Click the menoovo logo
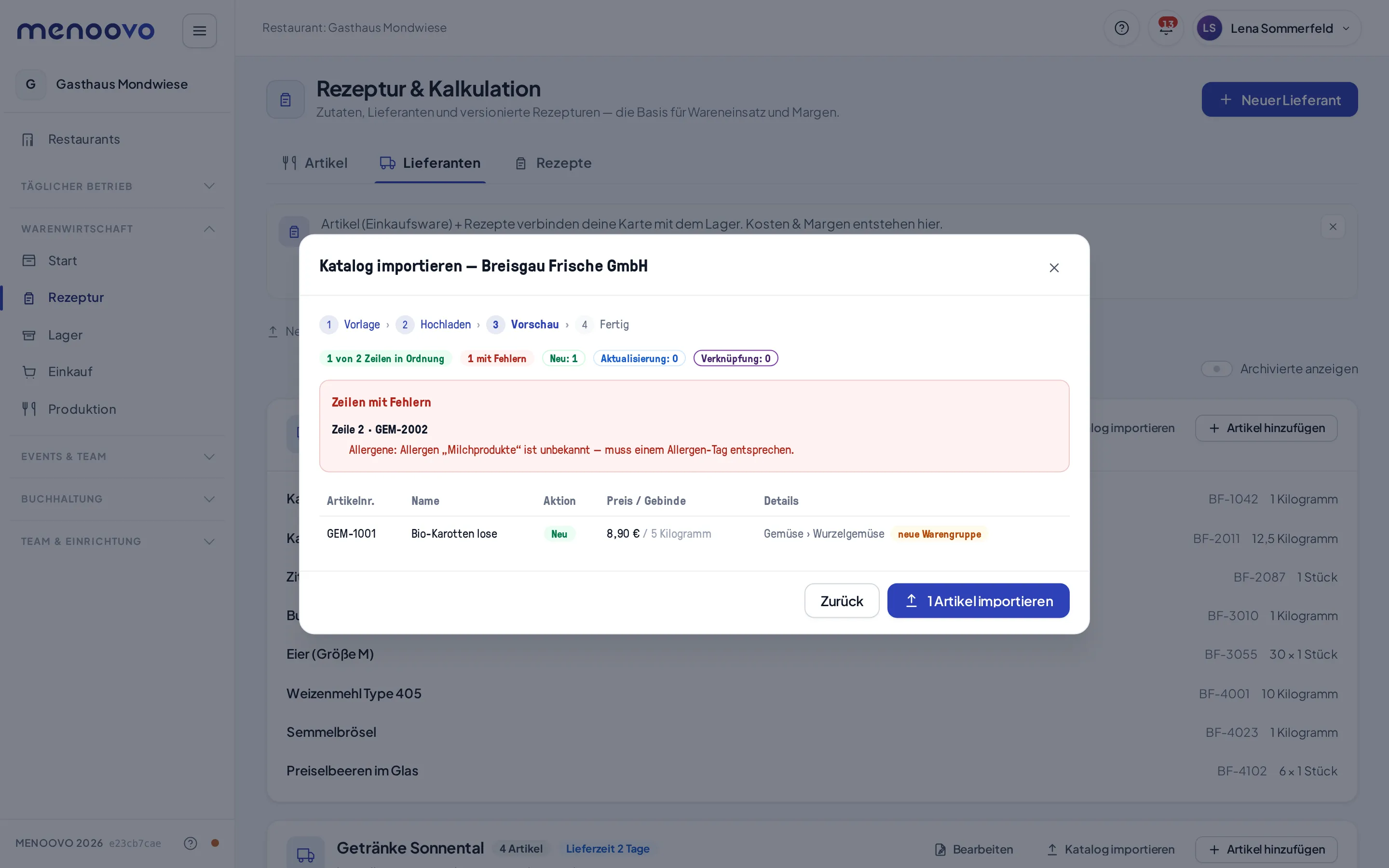 coord(85,30)
